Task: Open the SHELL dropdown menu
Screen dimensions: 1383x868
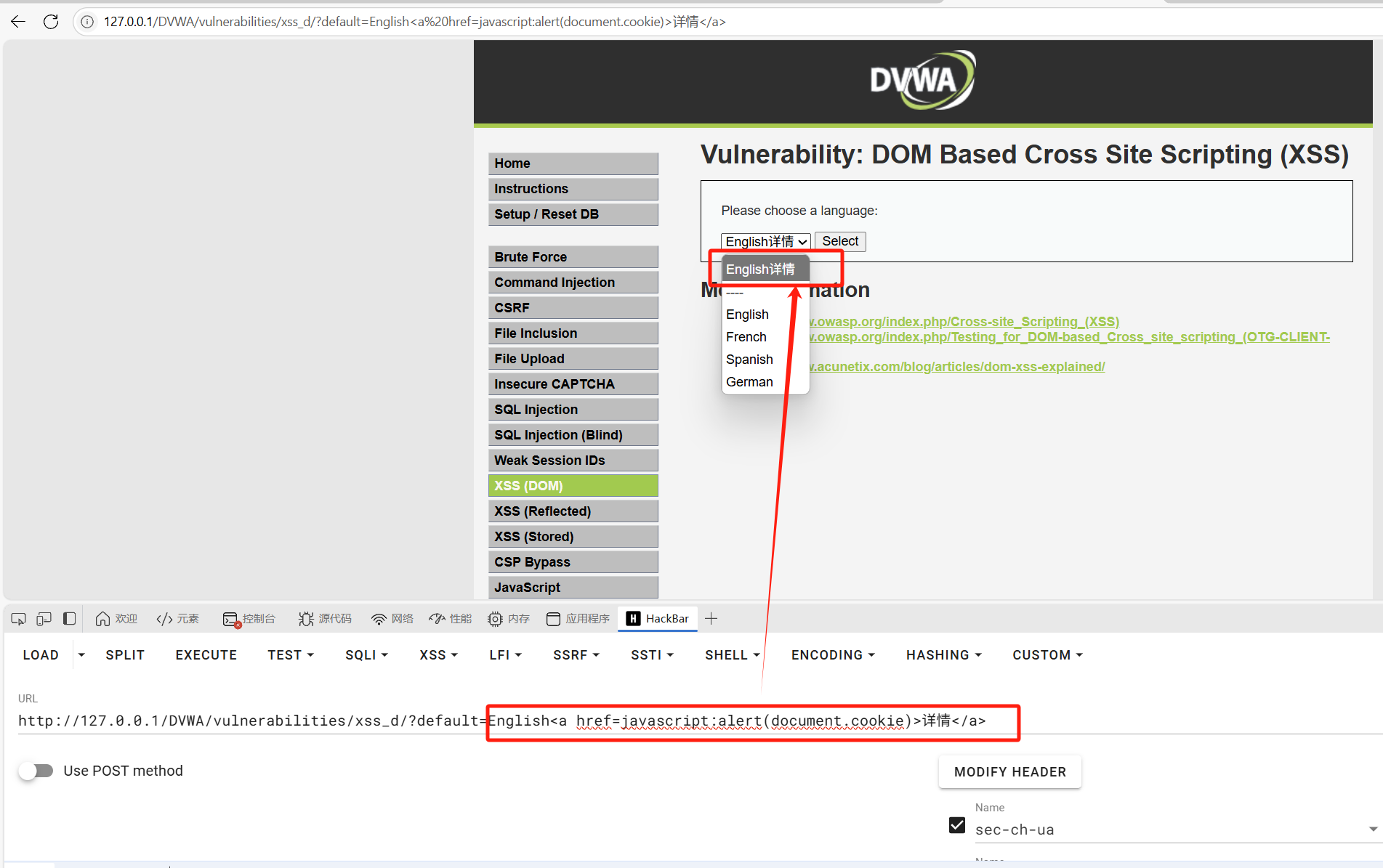Action: click(733, 655)
